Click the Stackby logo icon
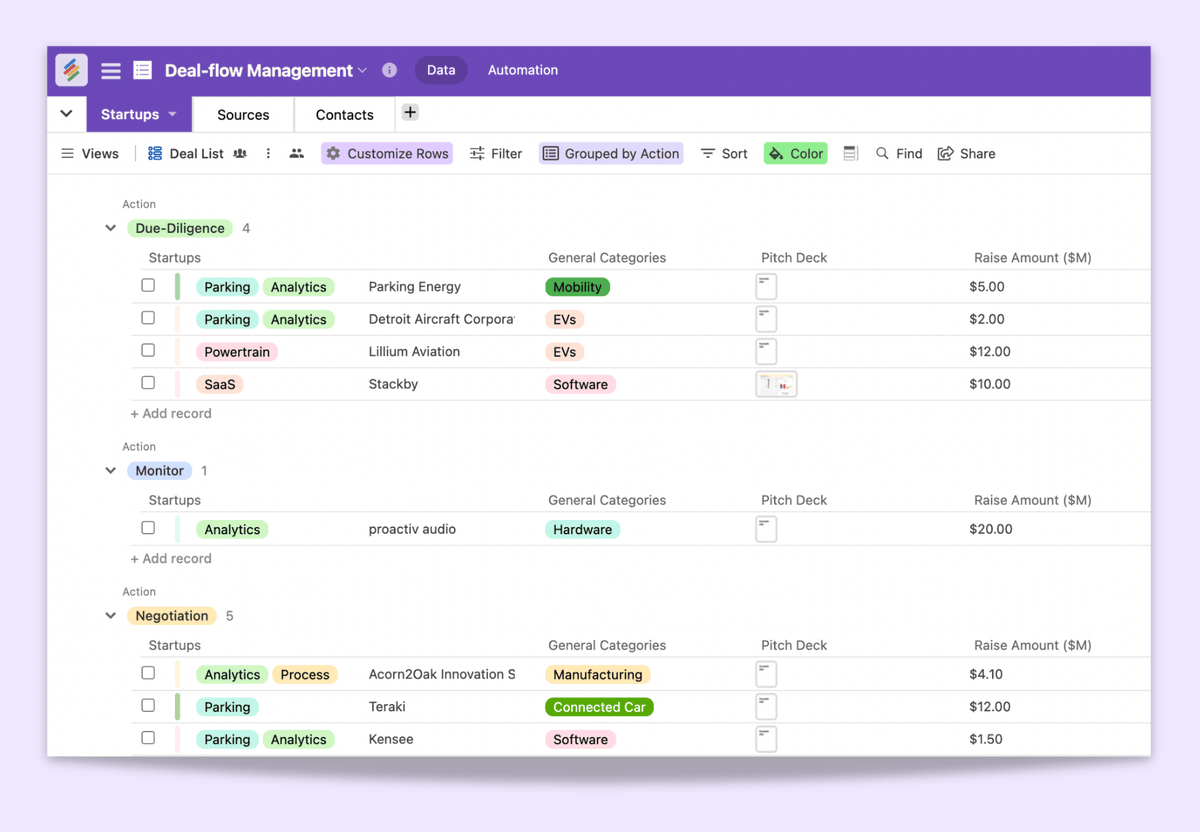The width and height of the screenshot is (1200, 832). (x=70, y=70)
